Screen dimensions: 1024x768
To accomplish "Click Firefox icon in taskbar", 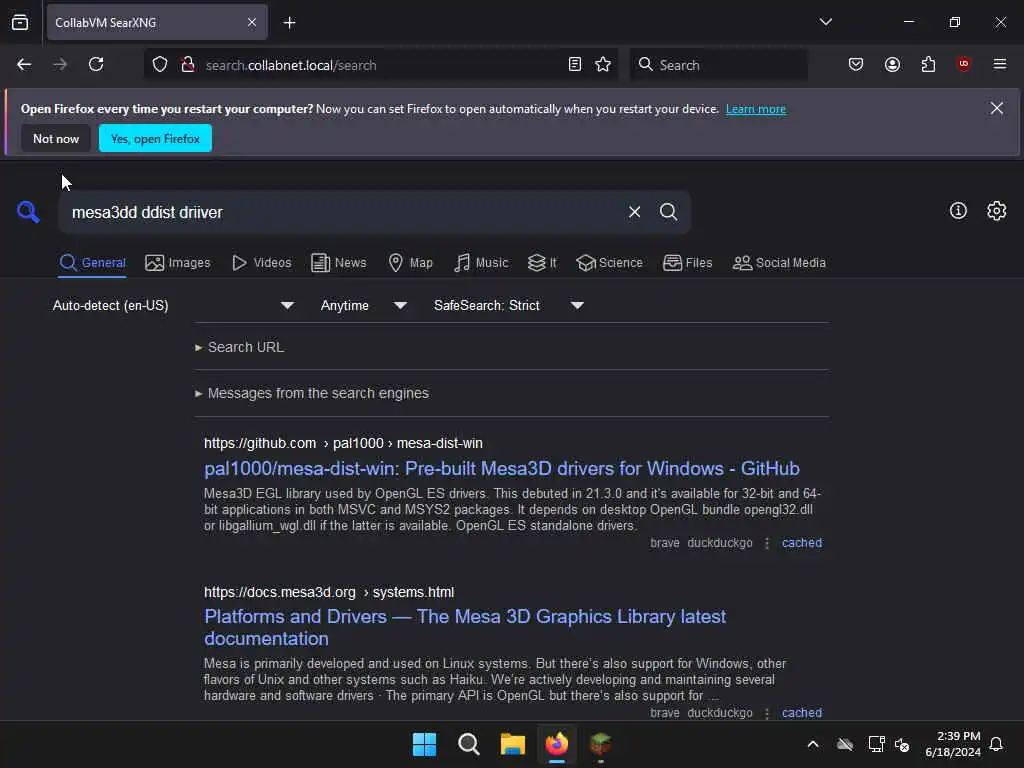I will coord(556,744).
